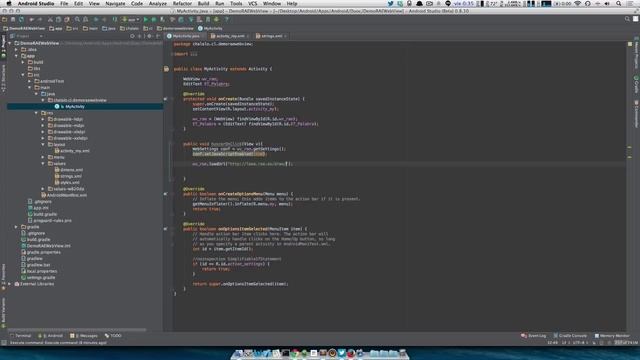This screenshot has height=360, width=640.
Task: Click the Twitter icon in macOS menu bar
Action: click(391, 4)
